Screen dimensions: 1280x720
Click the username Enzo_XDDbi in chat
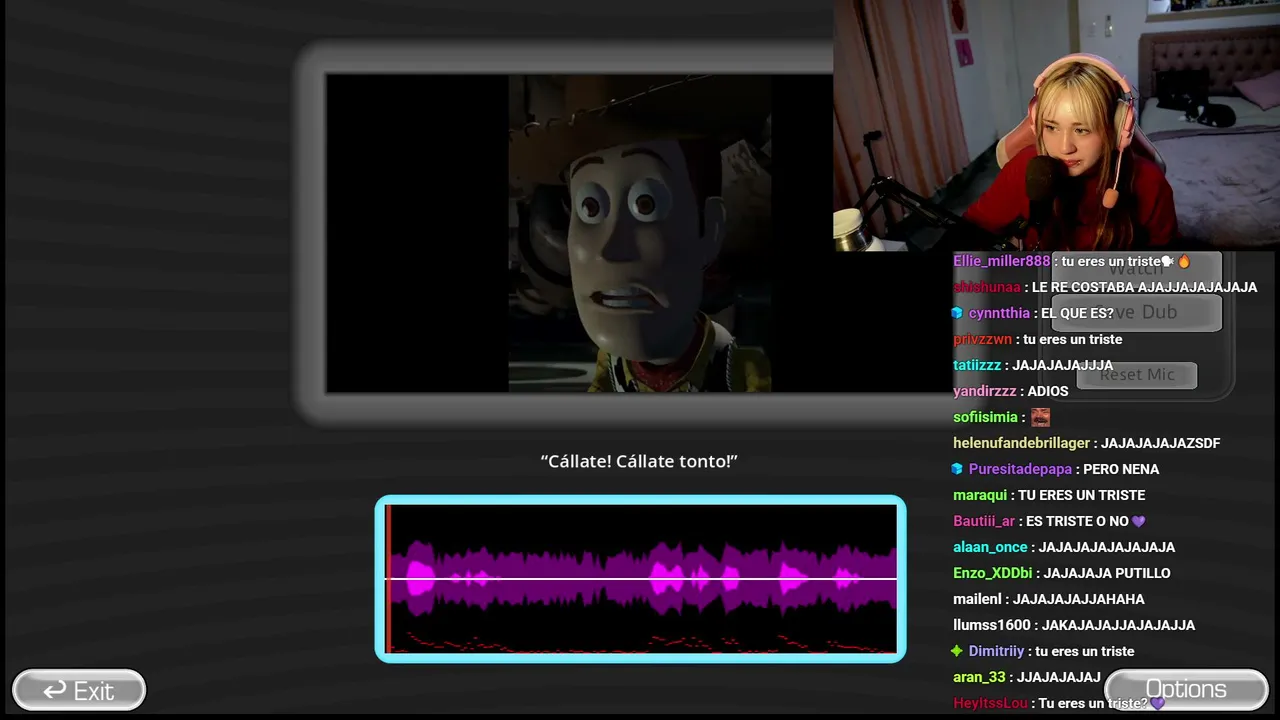(993, 573)
